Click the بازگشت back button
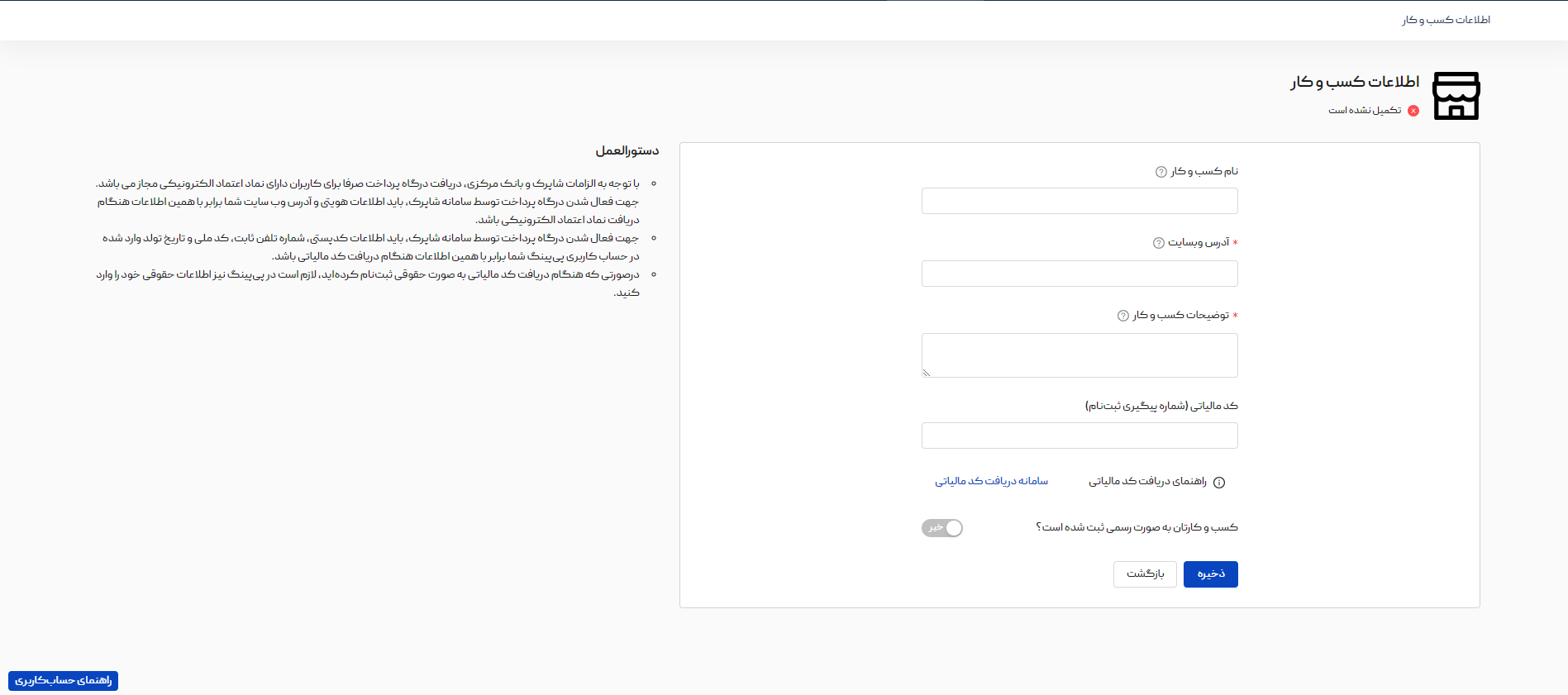Image resolution: width=1568 pixels, height=695 pixels. pos(1145,574)
